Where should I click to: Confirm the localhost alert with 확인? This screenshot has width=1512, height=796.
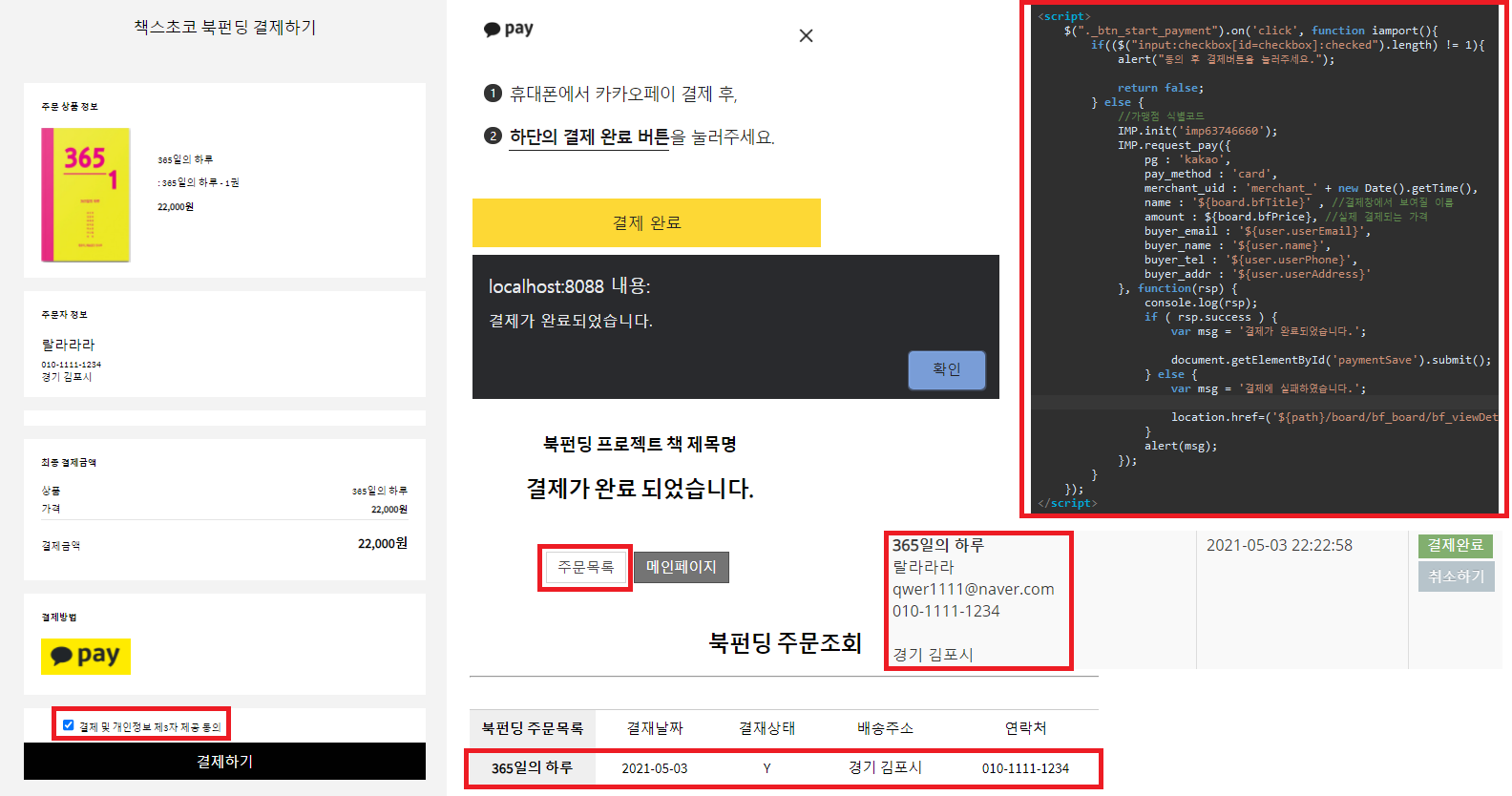pos(946,369)
